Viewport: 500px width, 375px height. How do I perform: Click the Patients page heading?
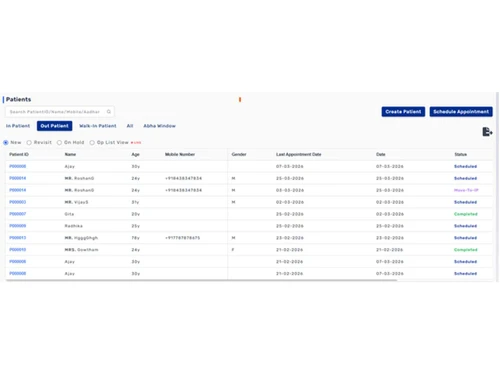click(x=18, y=99)
